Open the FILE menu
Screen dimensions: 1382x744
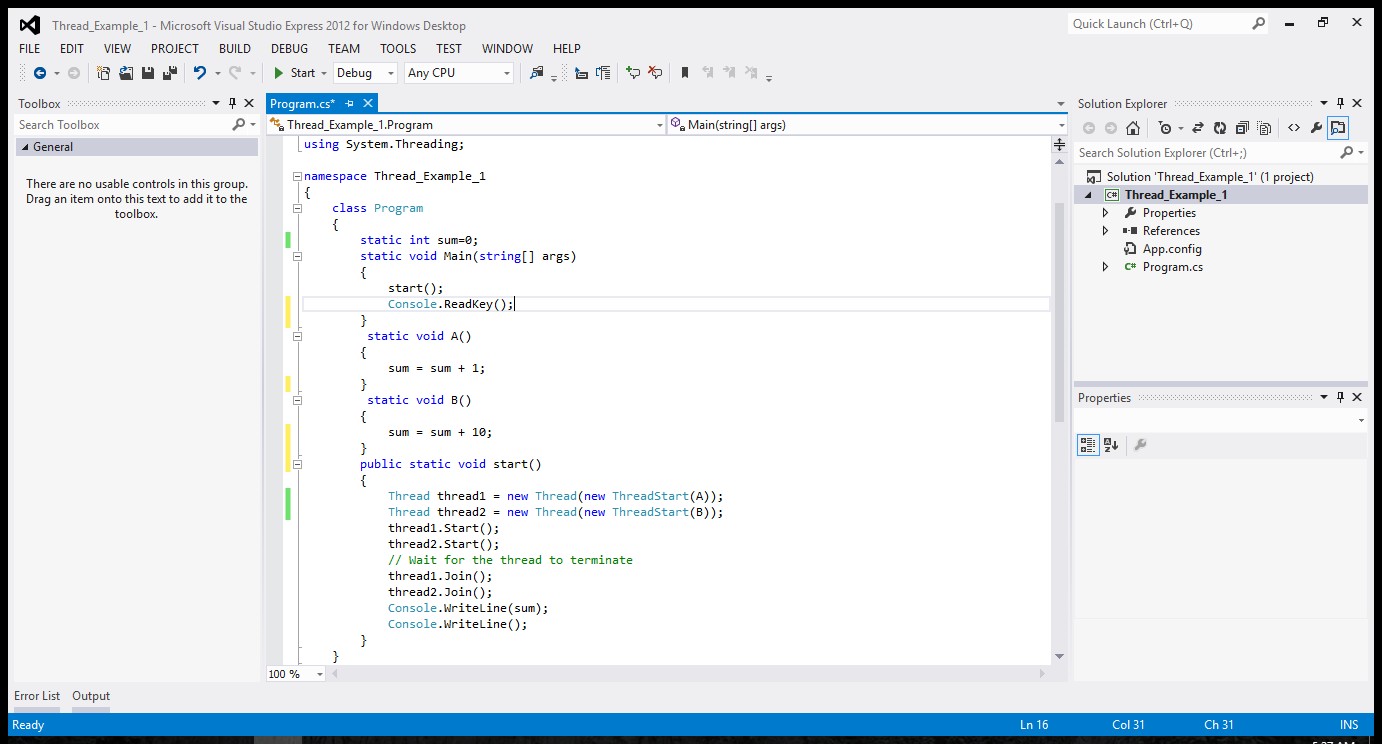[x=29, y=48]
